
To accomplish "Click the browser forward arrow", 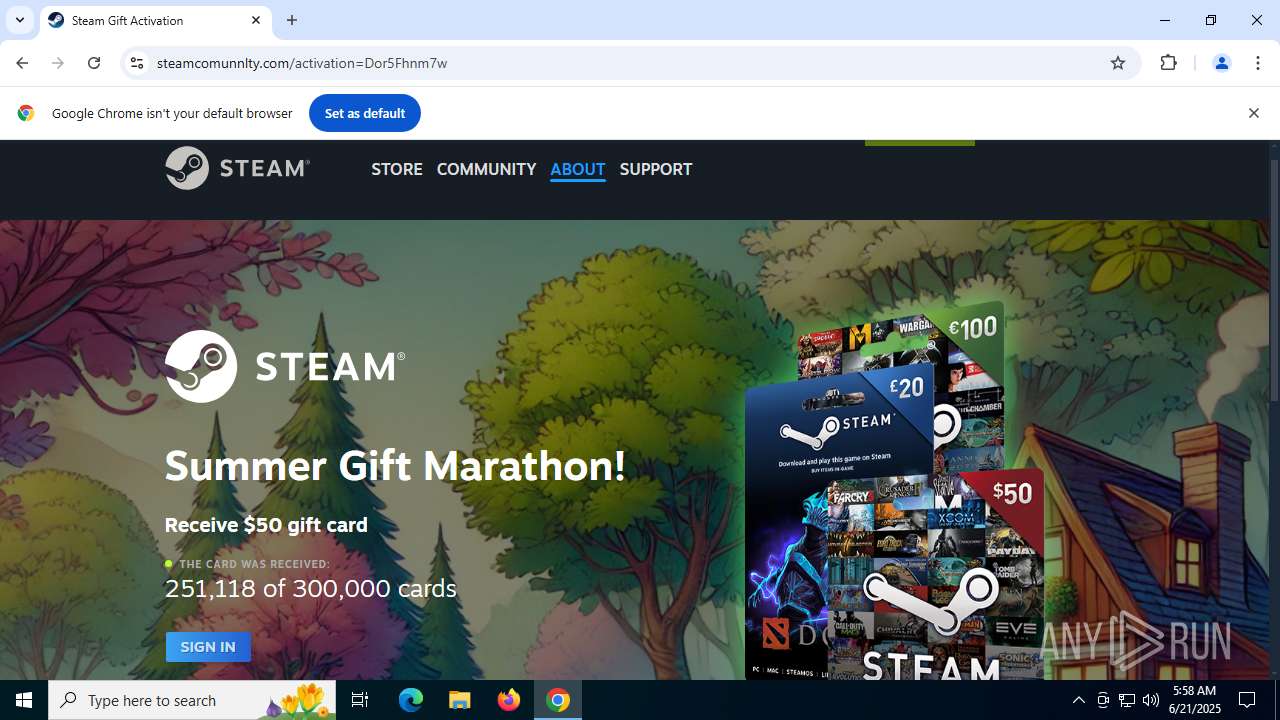I will tap(58, 63).
